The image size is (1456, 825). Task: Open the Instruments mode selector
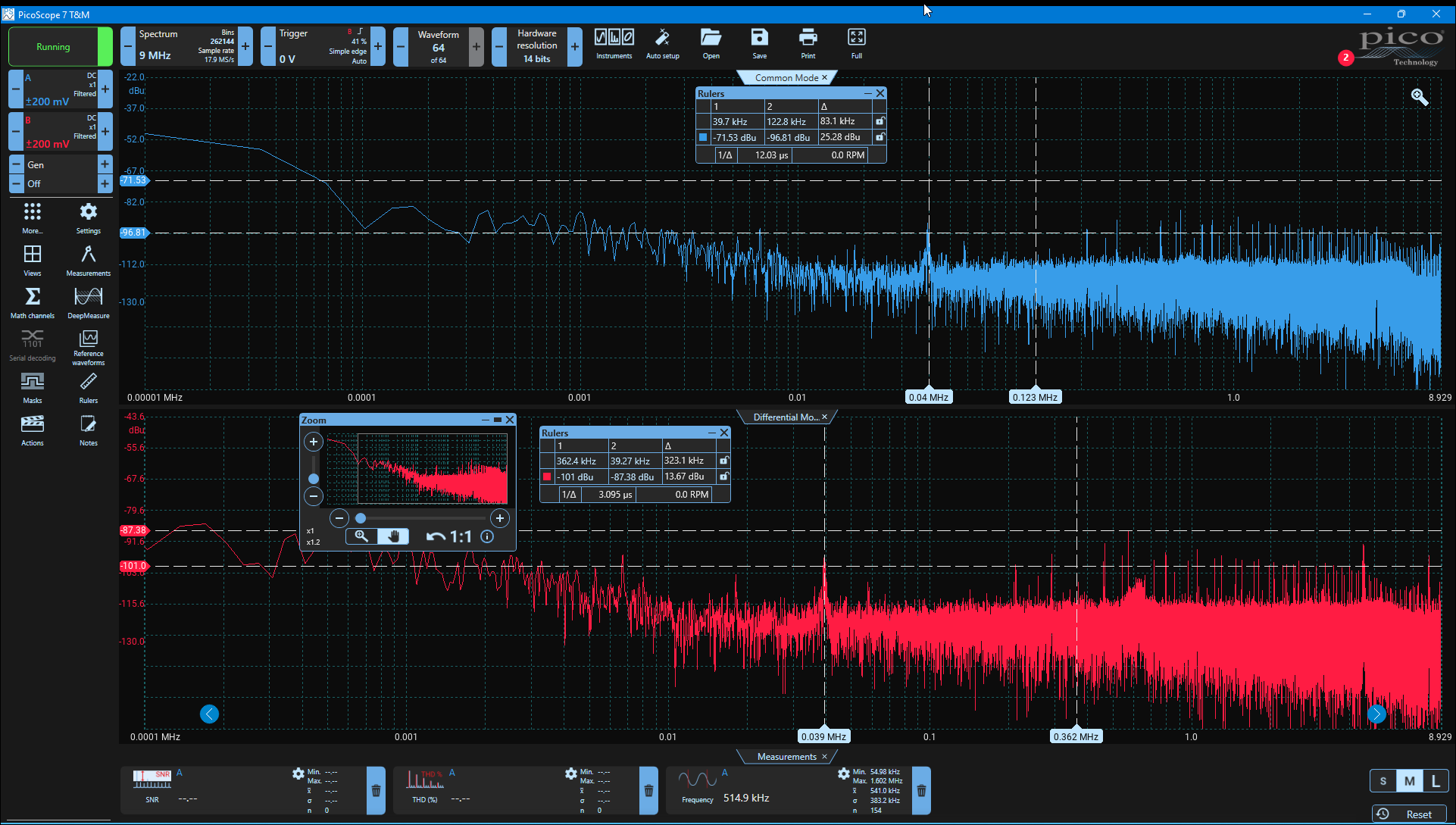tap(614, 45)
